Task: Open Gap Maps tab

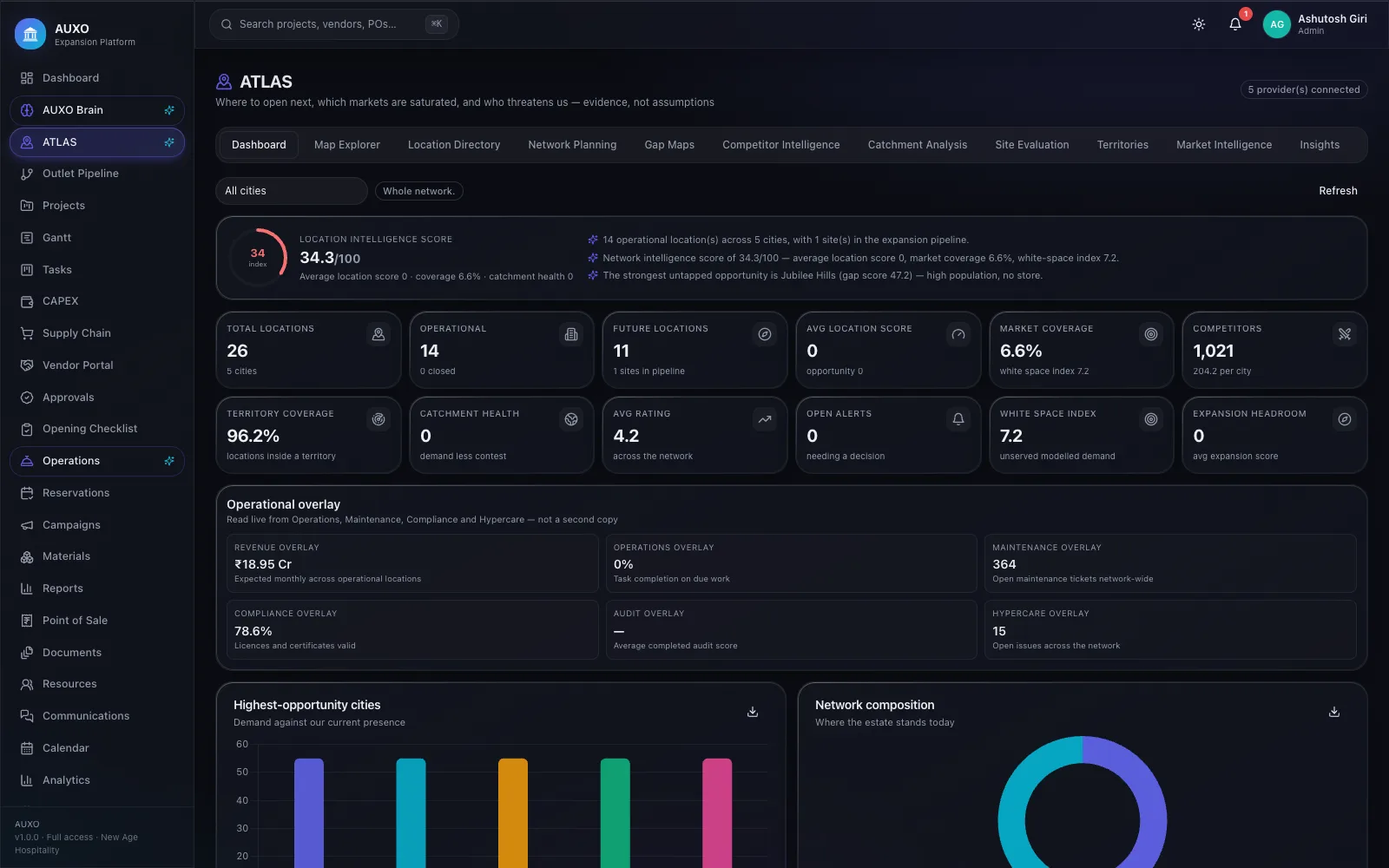Action: pyautogui.click(x=669, y=145)
